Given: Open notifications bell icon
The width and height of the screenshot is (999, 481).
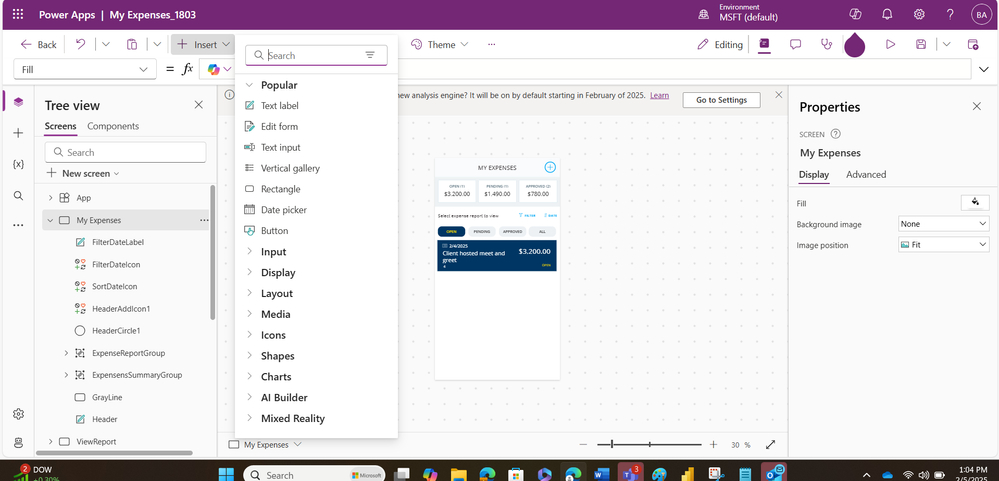Looking at the screenshot, I should pos(887,14).
